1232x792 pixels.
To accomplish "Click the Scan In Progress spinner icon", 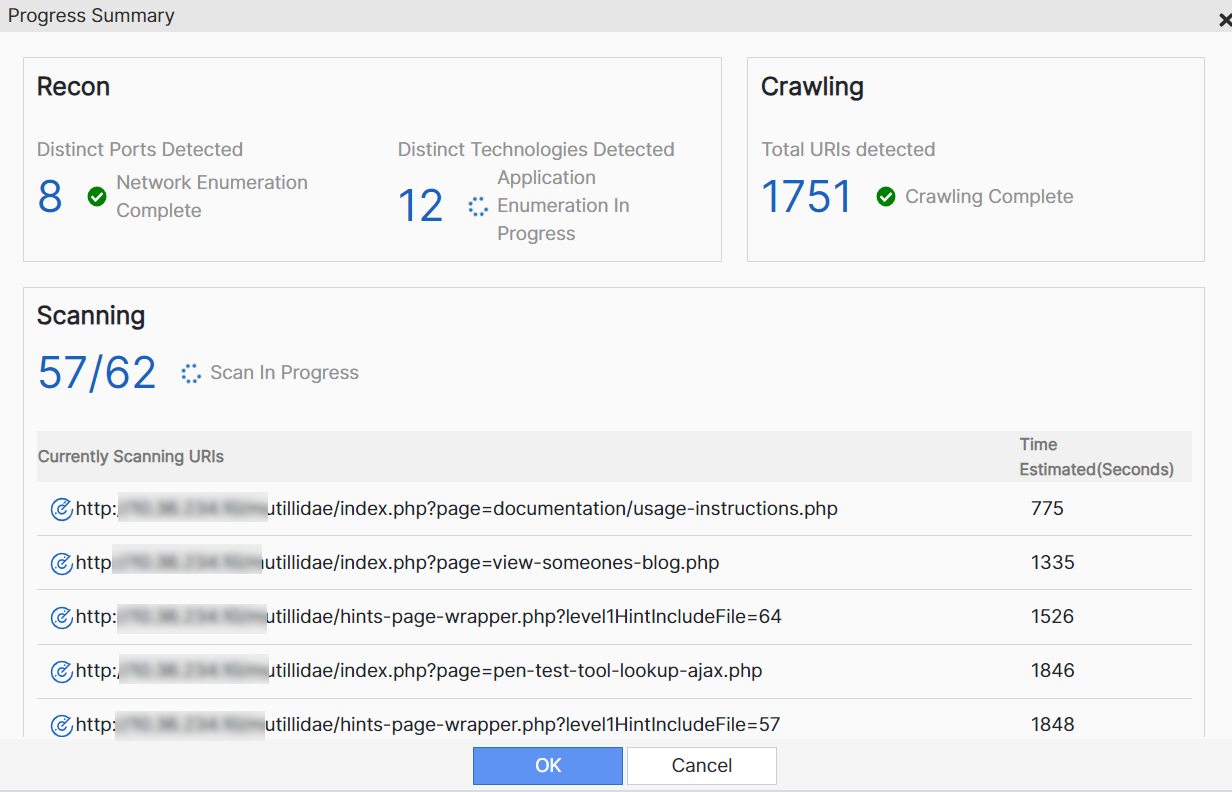I will tap(191, 373).
